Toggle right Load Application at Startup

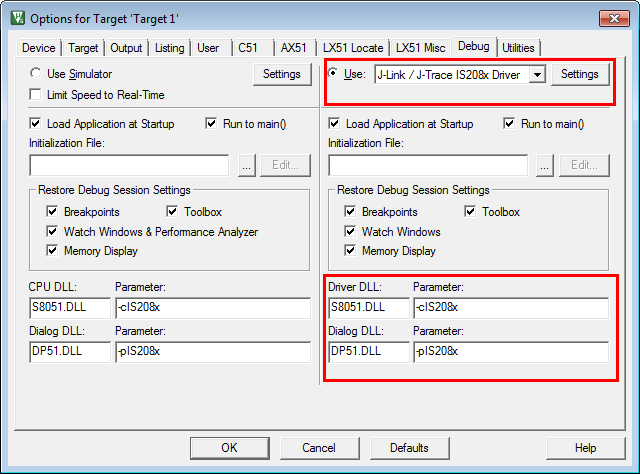(x=334, y=124)
